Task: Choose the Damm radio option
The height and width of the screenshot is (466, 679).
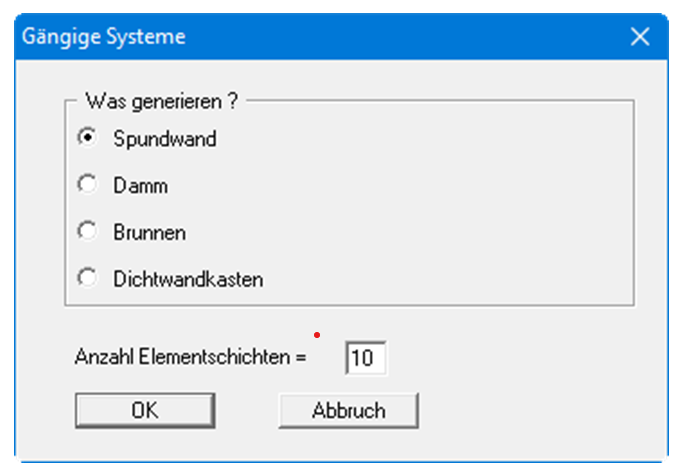Action: pos(88,185)
